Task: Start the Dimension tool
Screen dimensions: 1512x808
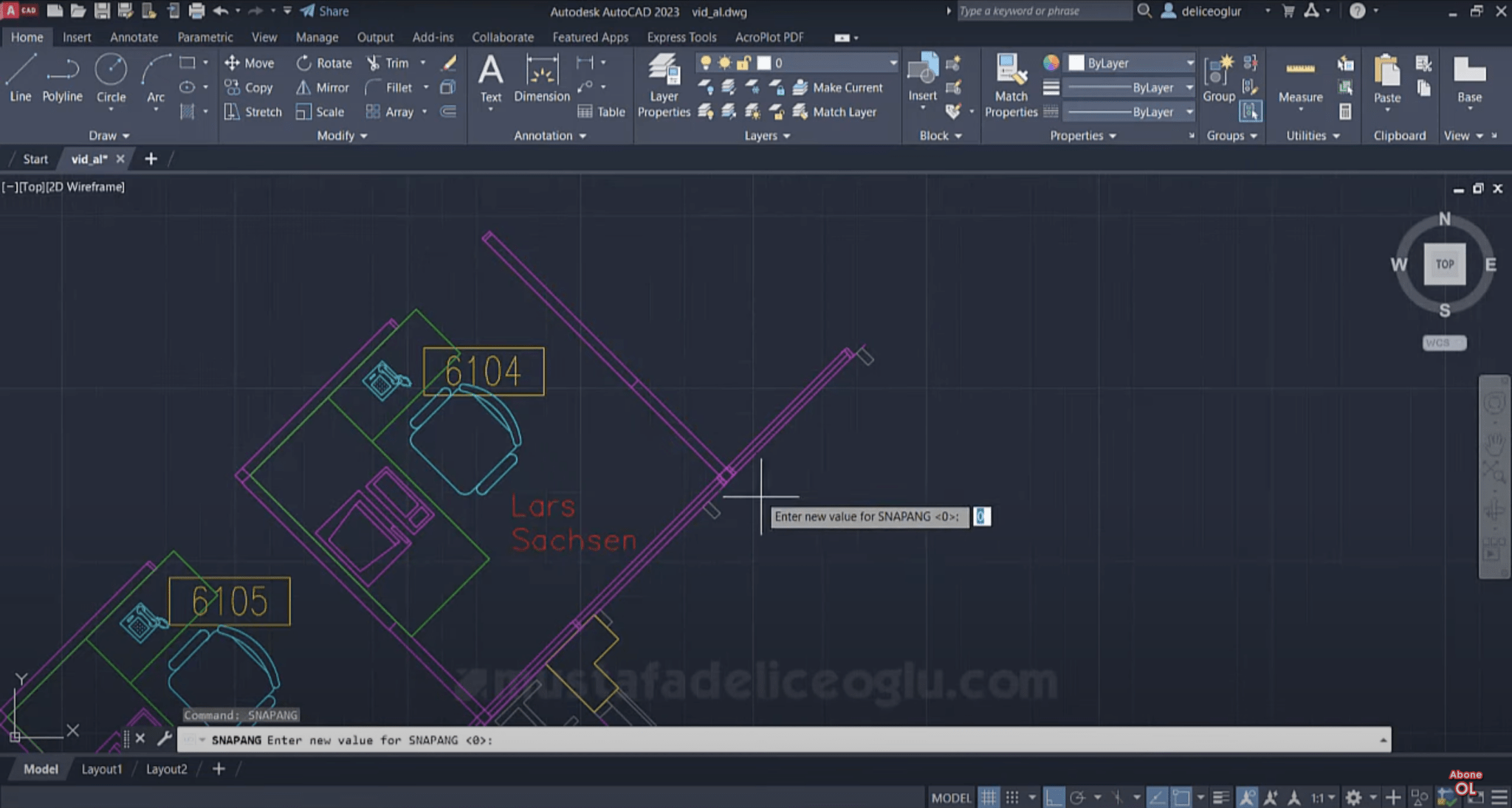Action: [x=542, y=78]
